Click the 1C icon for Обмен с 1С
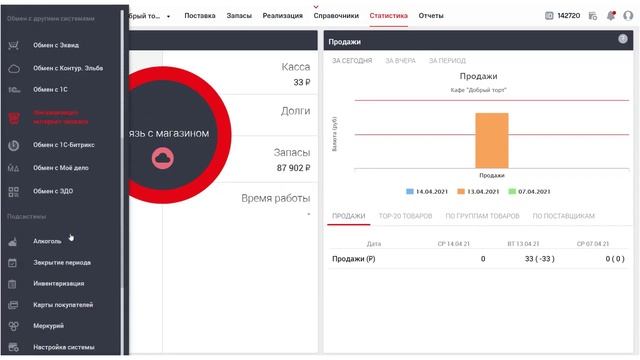The width and height of the screenshot is (640, 360). point(14,90)
